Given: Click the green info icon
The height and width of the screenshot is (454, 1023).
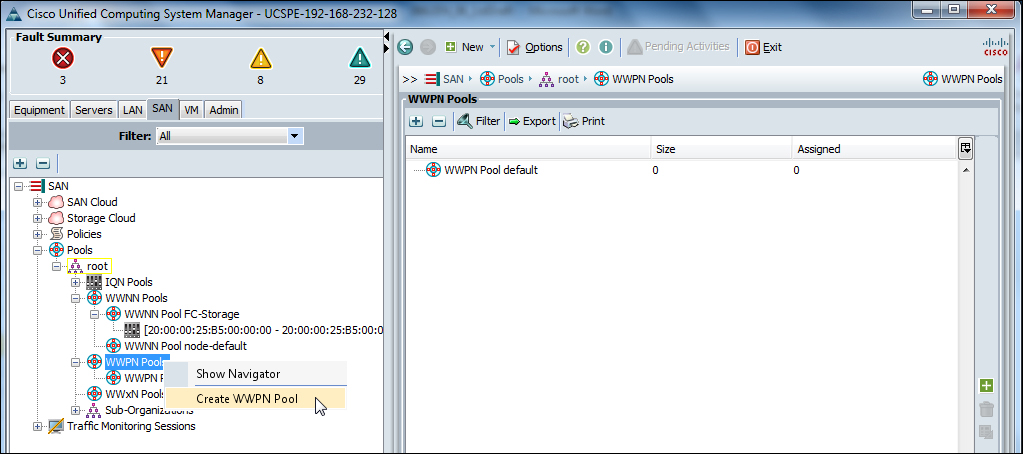Looking at the screenshot, I should coord(606,47).
